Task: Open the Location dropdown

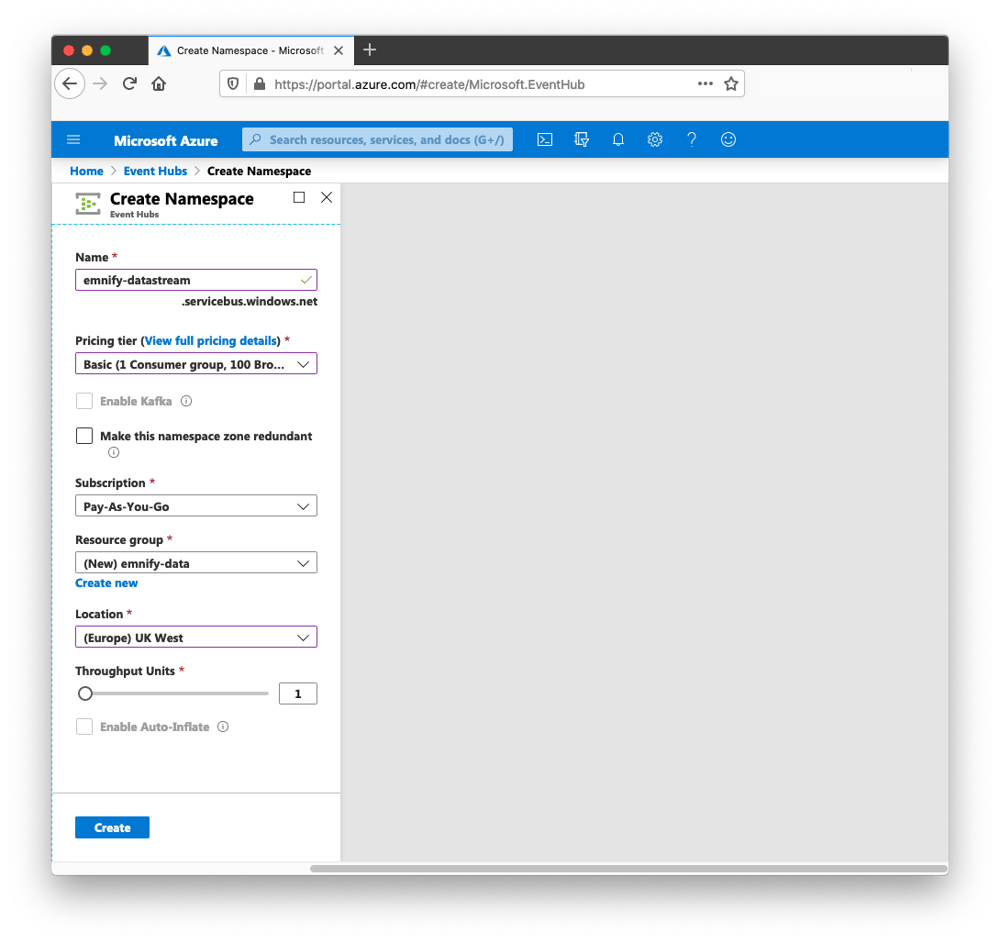Action: (x=196, y=638)
